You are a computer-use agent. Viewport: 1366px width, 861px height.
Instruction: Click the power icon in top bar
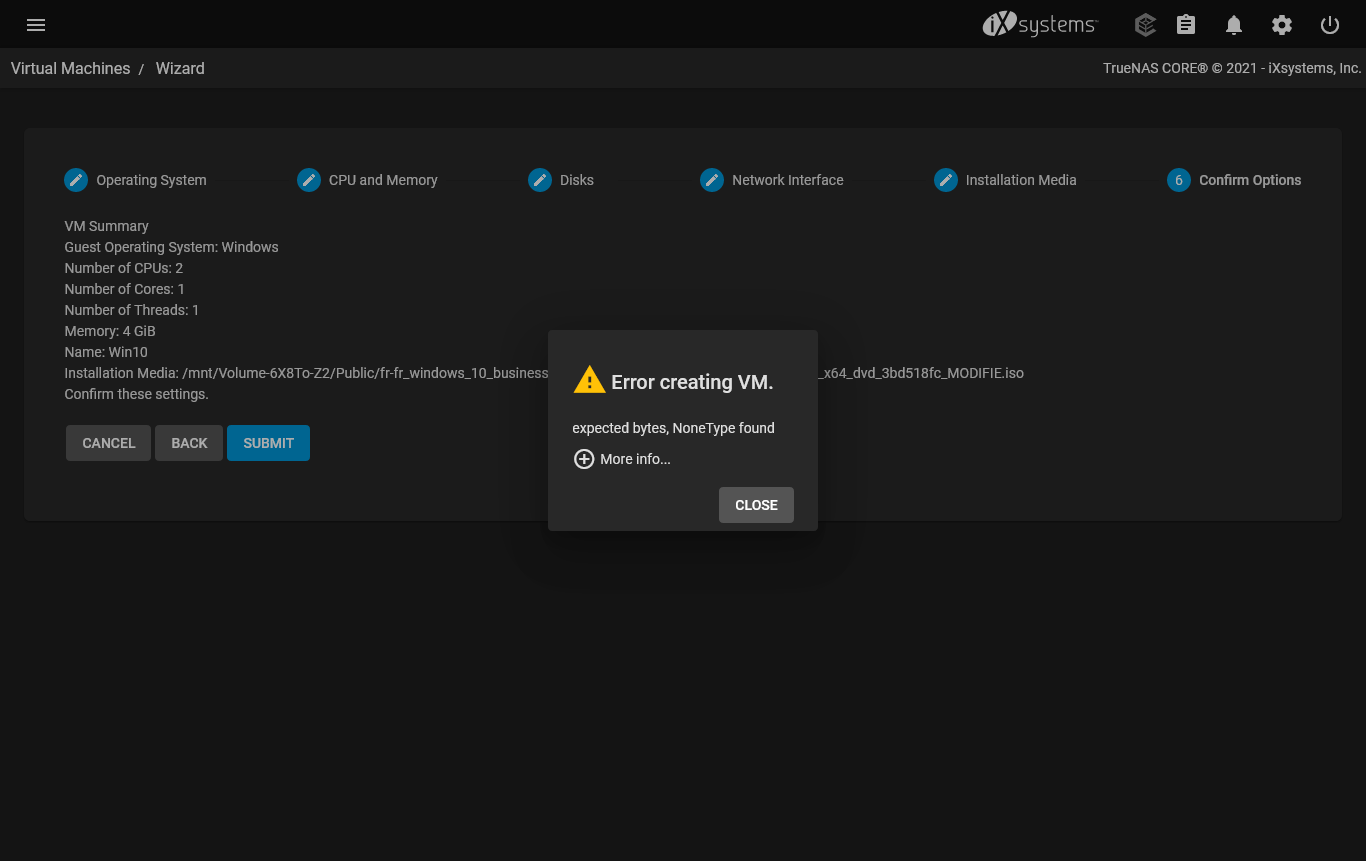[1330, 25]
